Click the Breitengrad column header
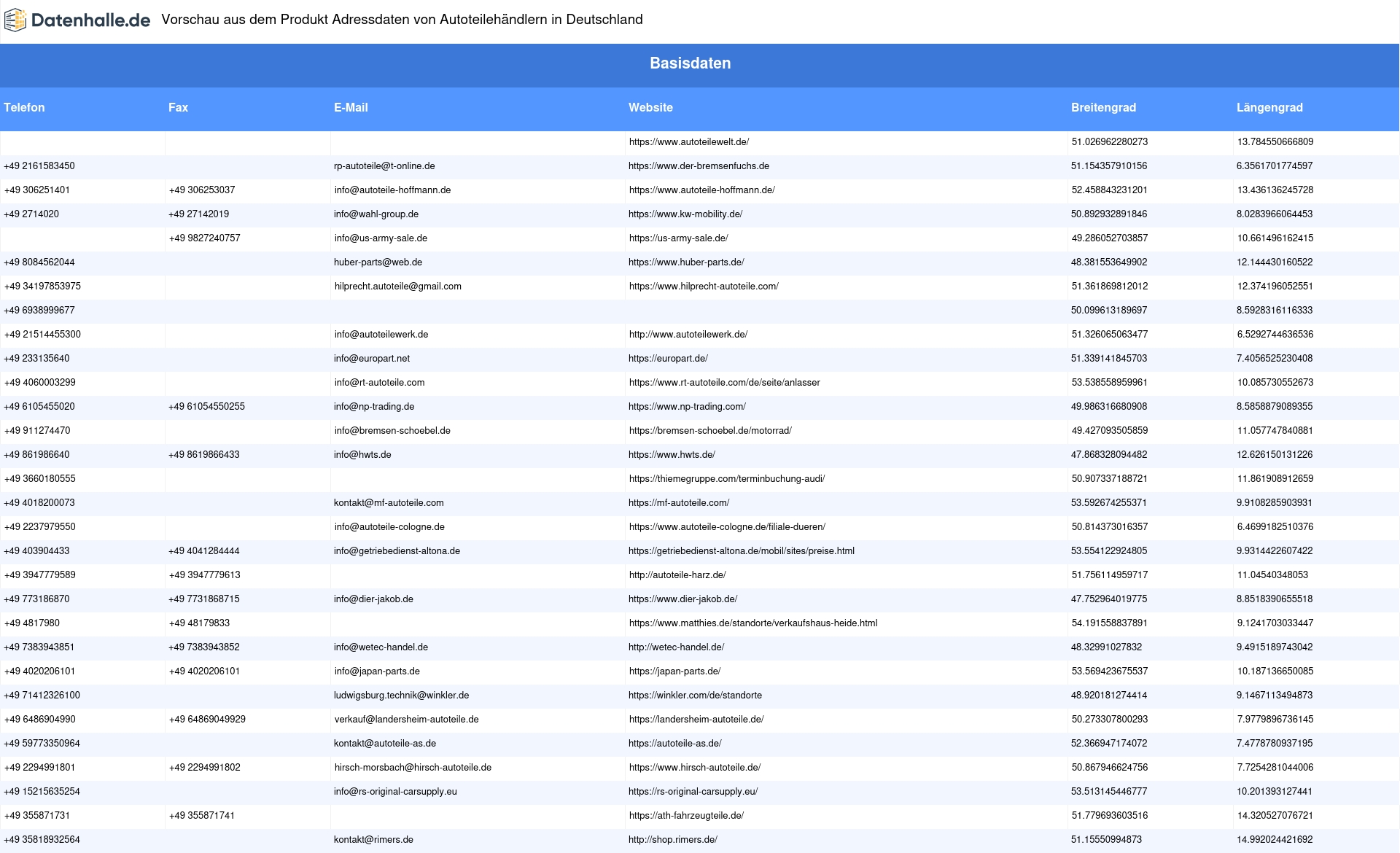This screenshot has width=1400, height=853. click(x=1103, y=107)
